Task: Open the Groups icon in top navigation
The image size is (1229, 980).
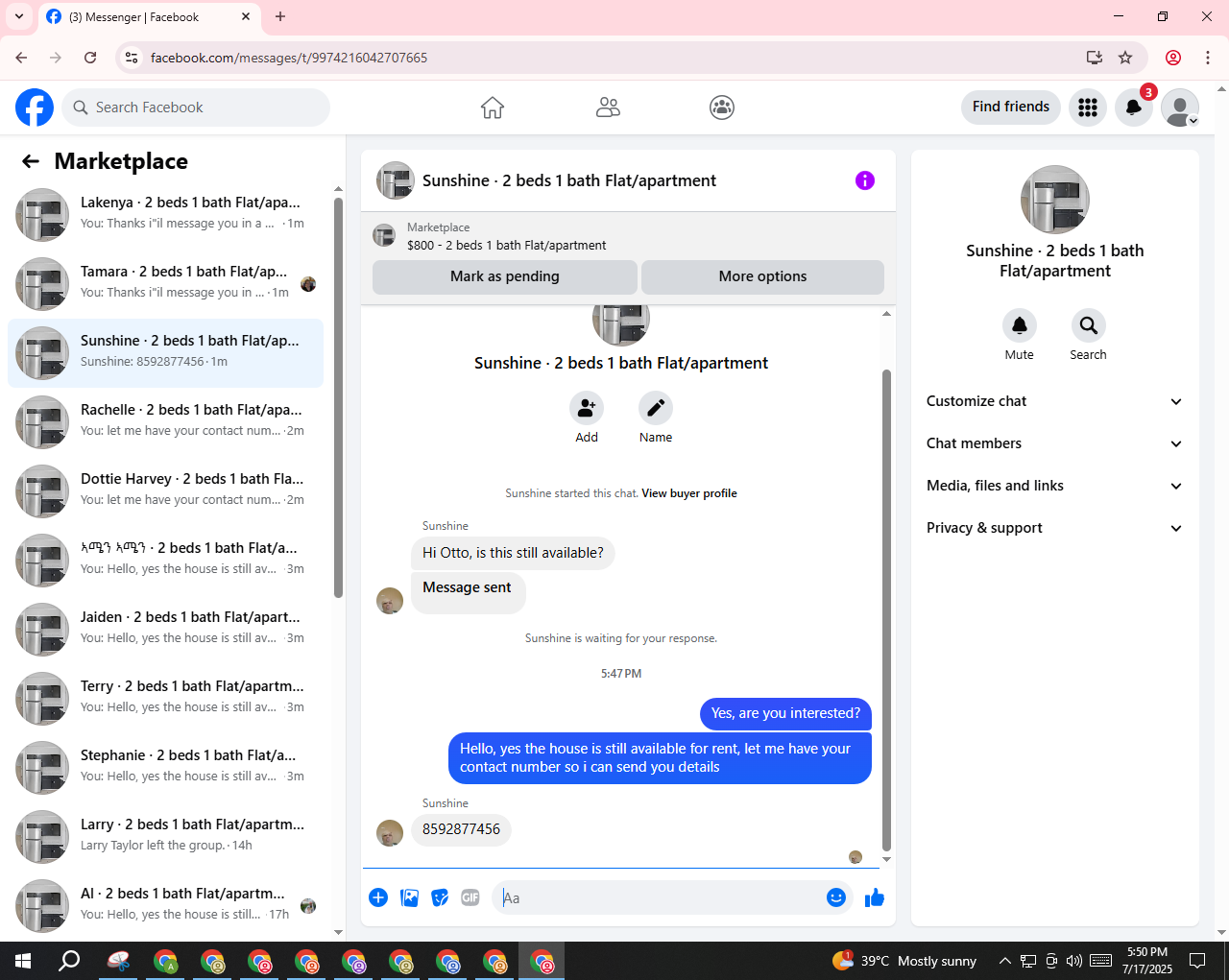Action: tap(722, 108)
